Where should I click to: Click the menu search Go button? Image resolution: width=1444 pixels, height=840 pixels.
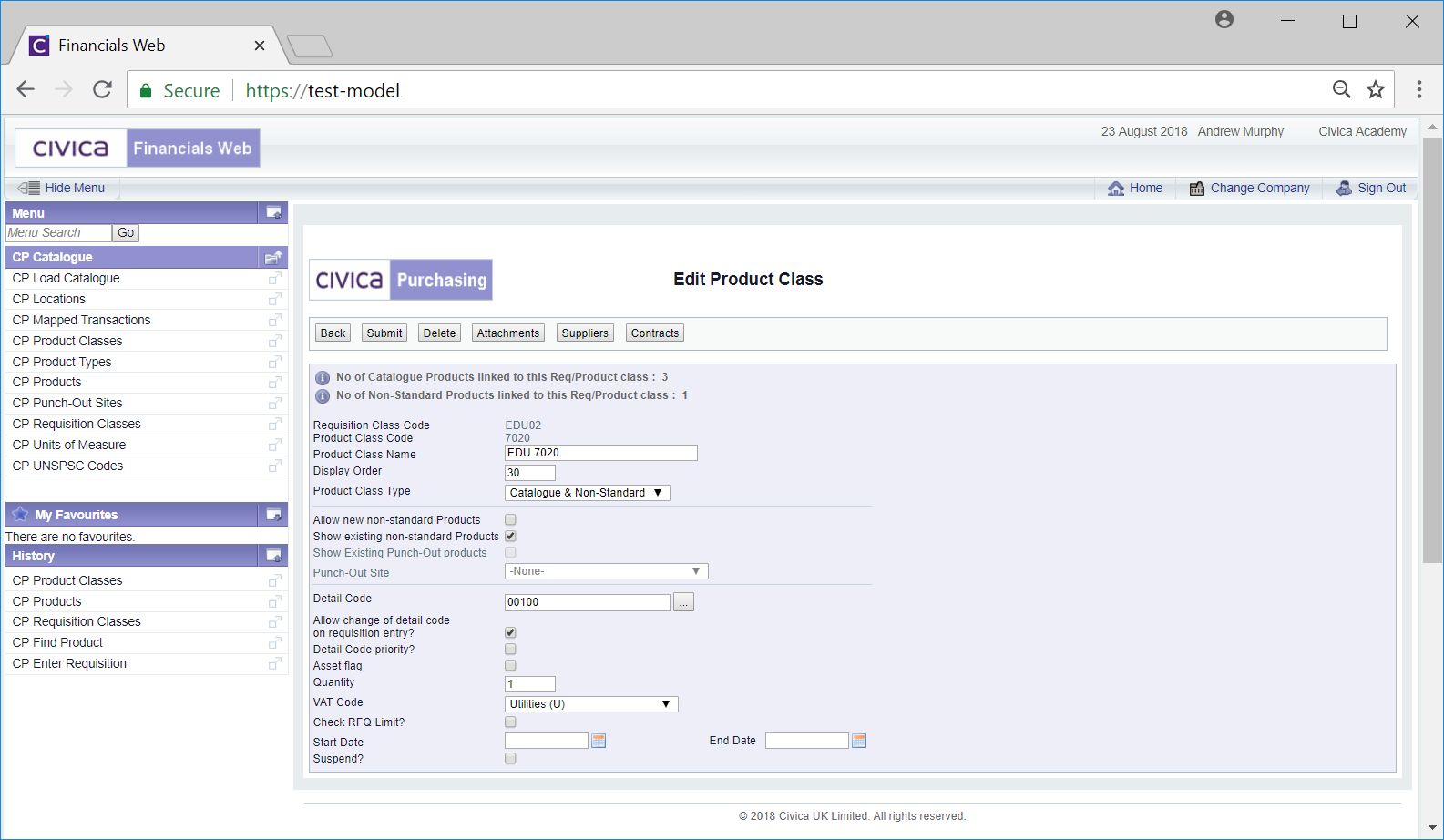[126, 233]
